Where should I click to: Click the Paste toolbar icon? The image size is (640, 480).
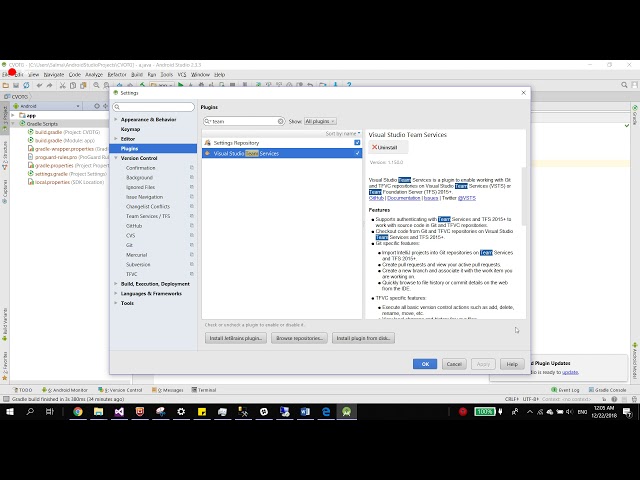[83, 85]
